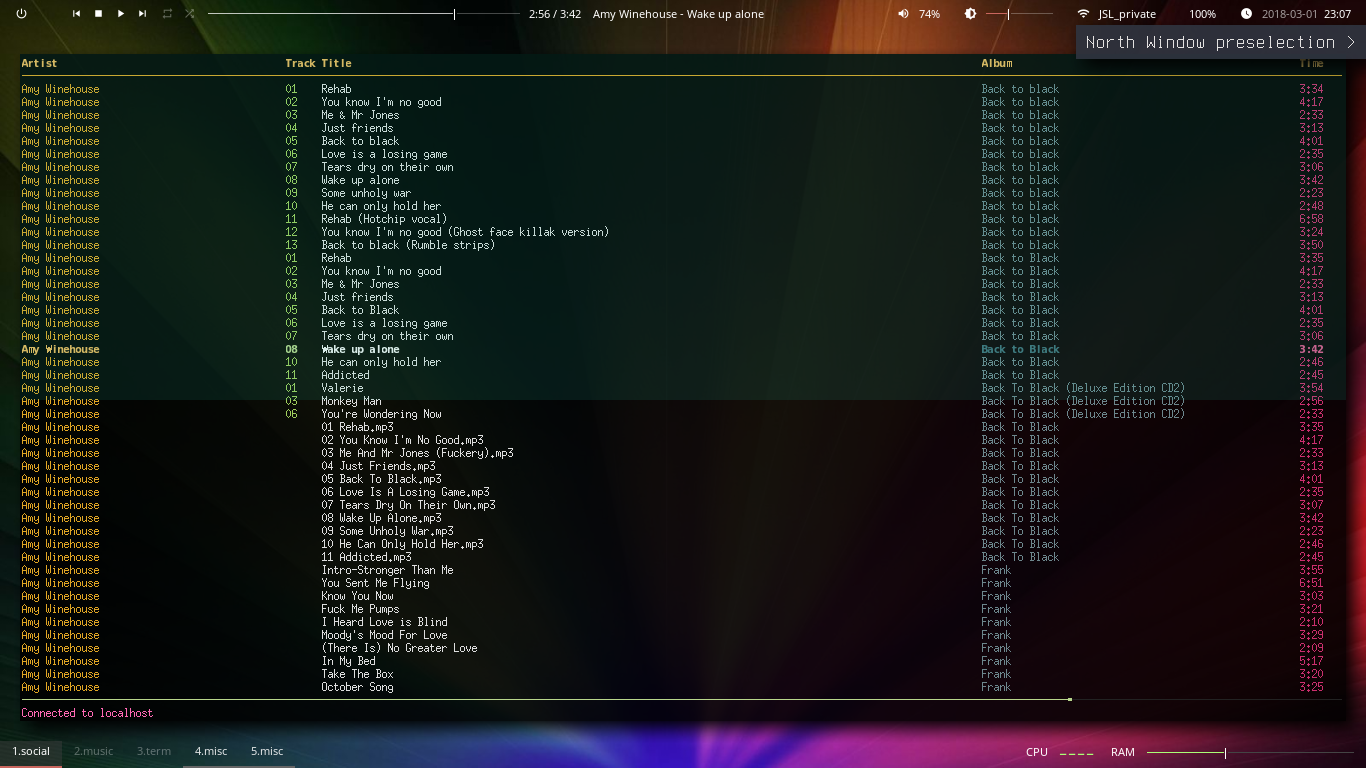Click the play button
The width and height of the screenshot is (1366, 768).
(121, 14)
